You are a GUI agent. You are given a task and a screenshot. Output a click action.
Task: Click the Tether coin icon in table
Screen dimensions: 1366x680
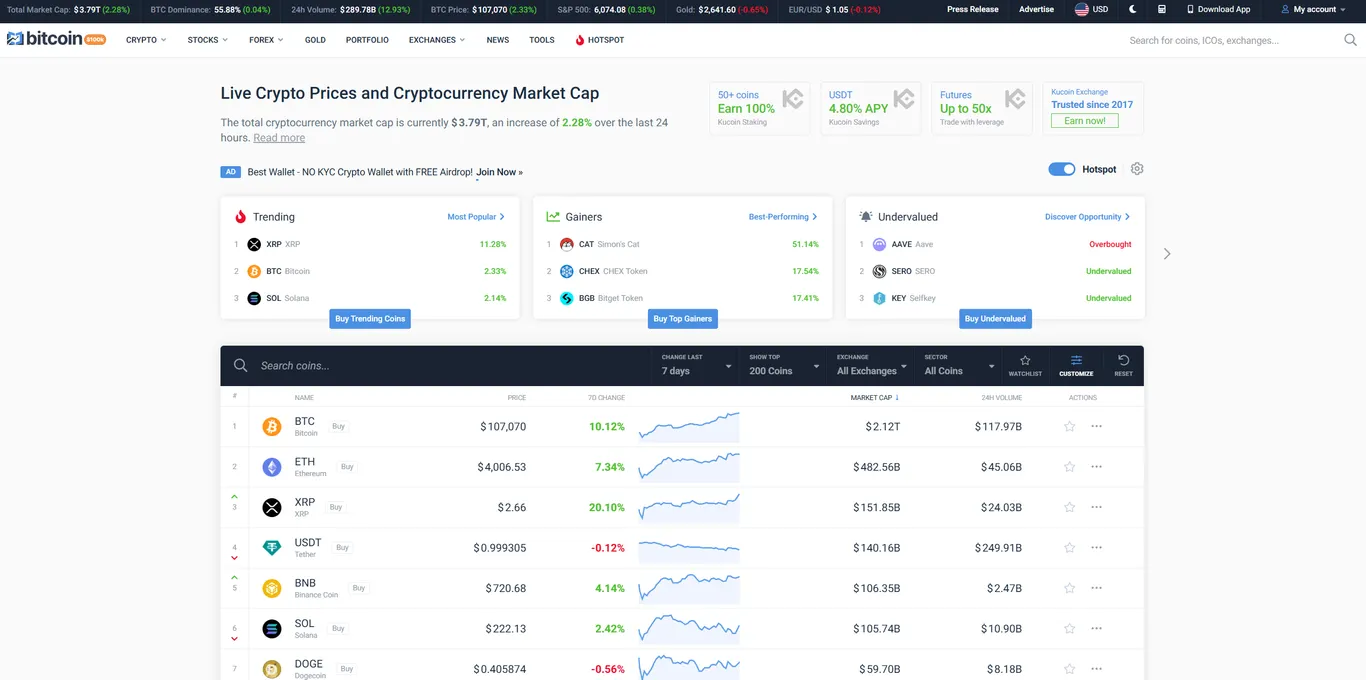click(x=272, y=548)
